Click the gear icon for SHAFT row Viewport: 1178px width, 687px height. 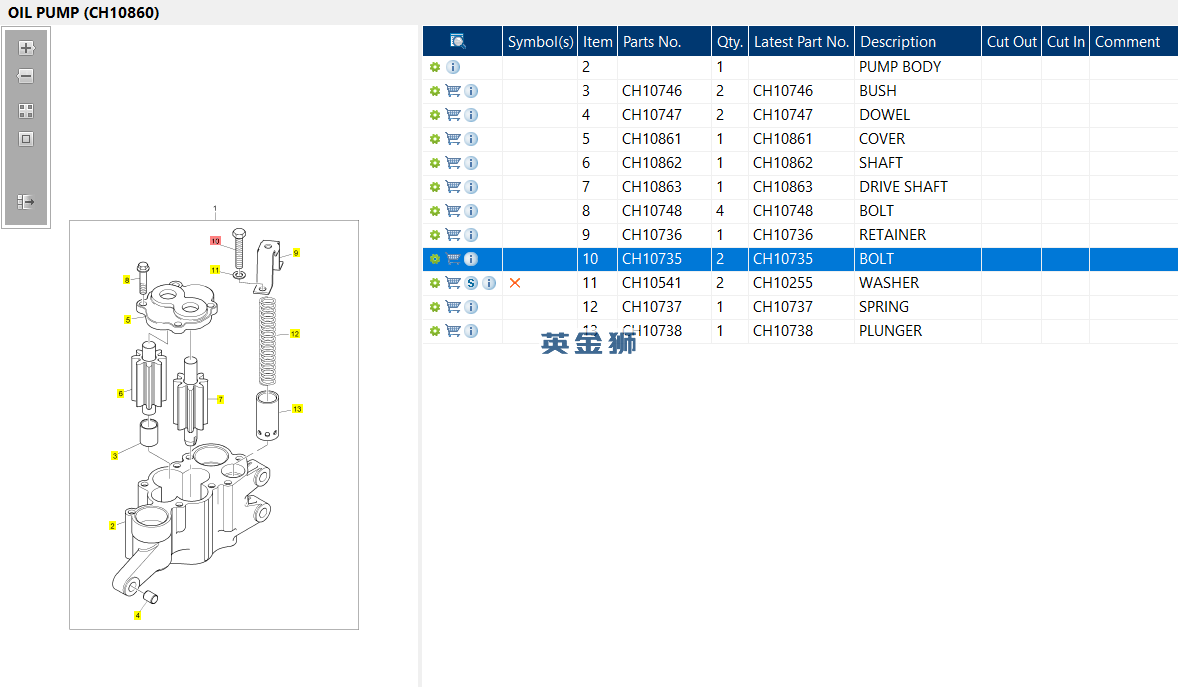click(435, 163)
